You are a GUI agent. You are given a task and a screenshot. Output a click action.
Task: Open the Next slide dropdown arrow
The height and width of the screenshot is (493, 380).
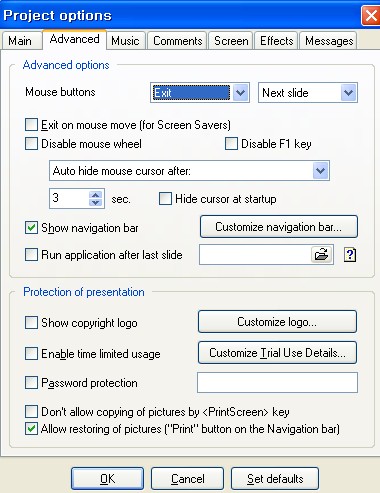(349, 93)
